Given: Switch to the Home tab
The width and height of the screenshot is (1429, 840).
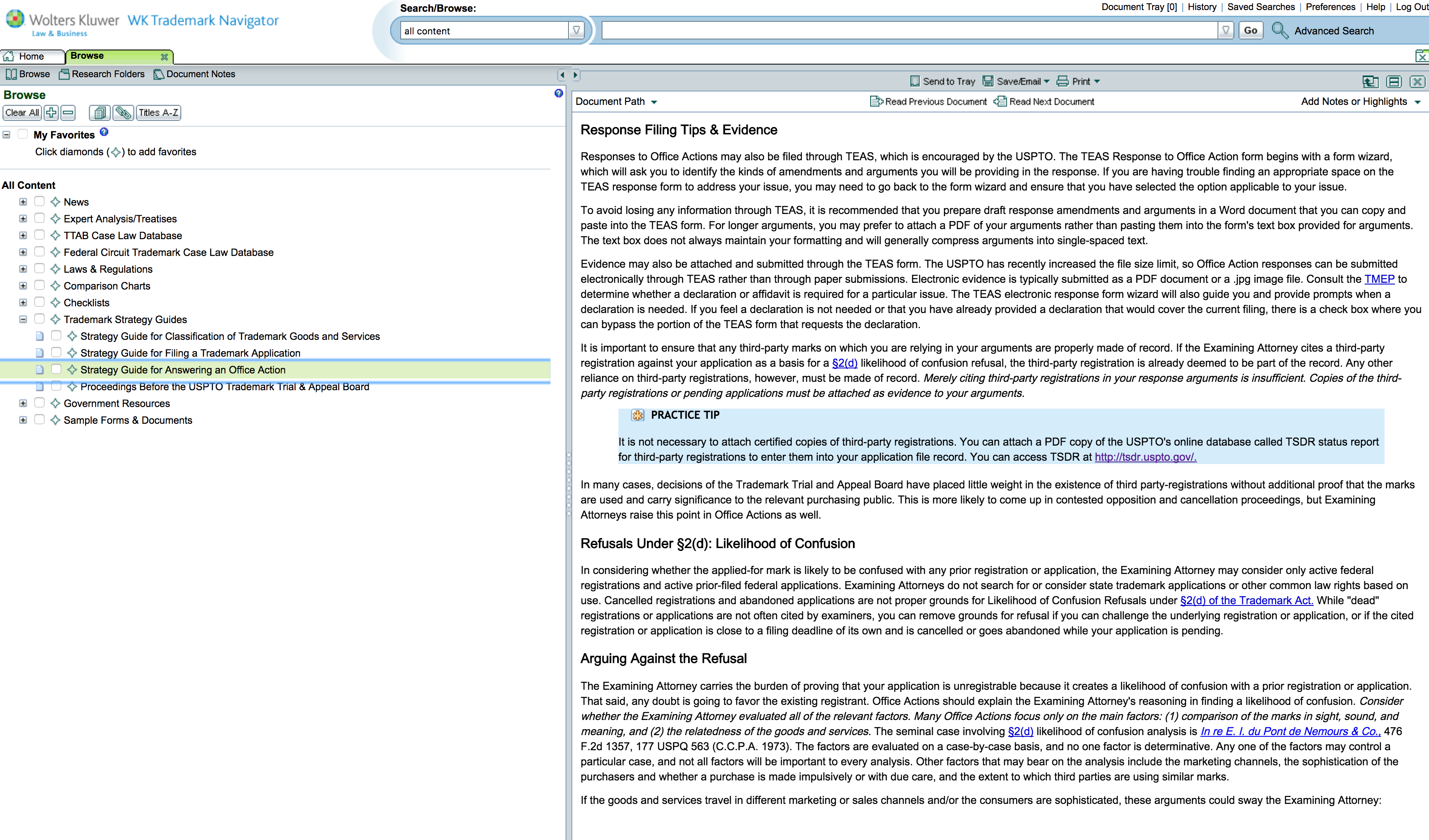Looking at the screenshot, I should 32,56.
